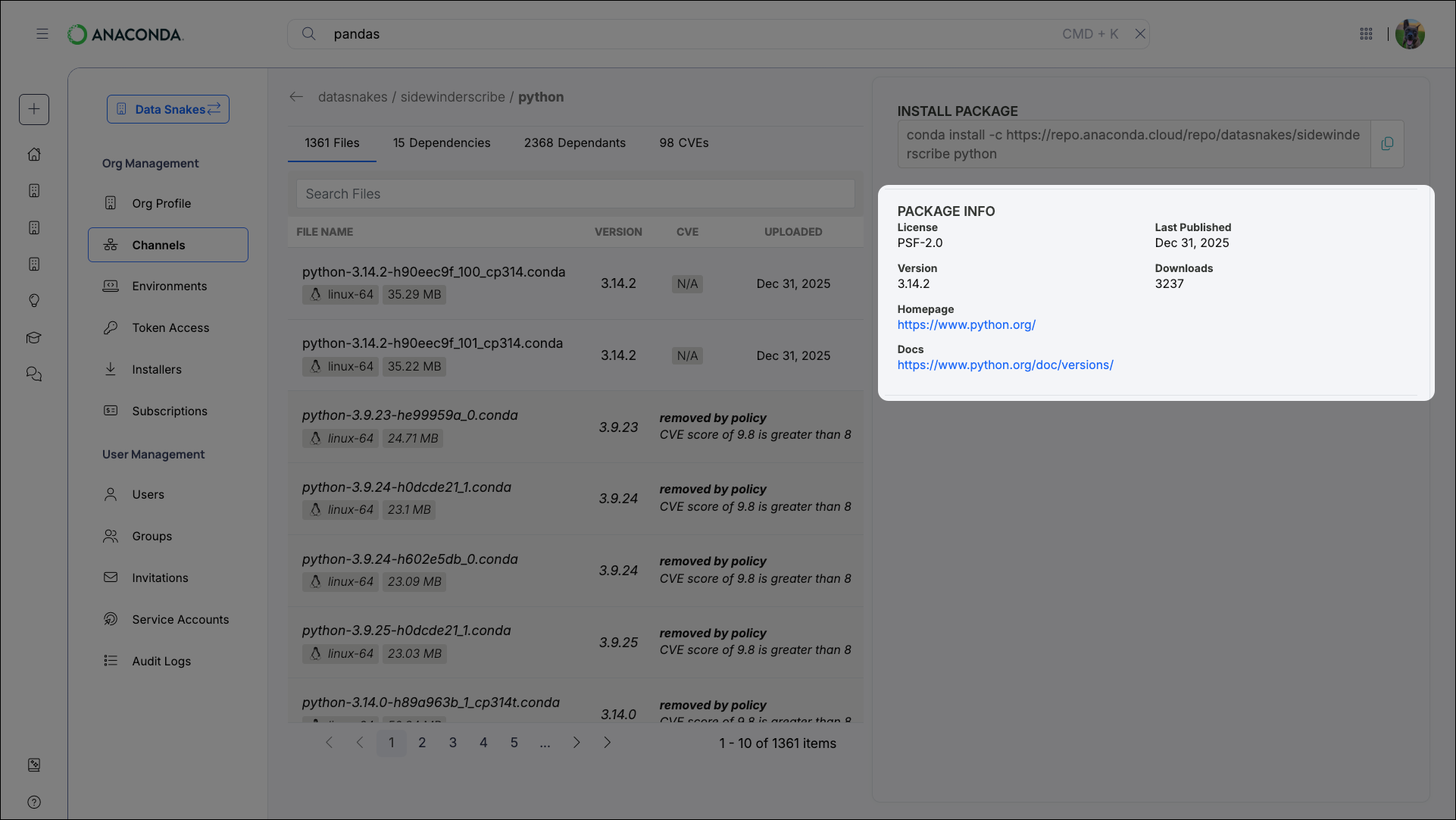Go to previous page arrow

tap(360, 743)
